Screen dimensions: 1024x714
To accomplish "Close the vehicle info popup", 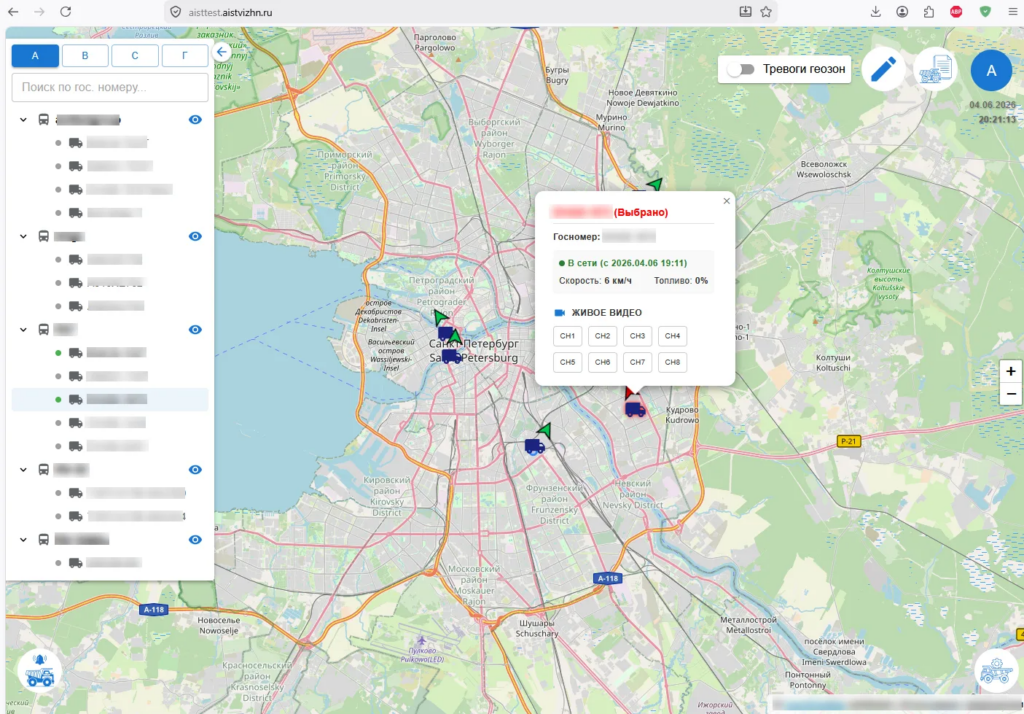I will click(x=726, y=201).
